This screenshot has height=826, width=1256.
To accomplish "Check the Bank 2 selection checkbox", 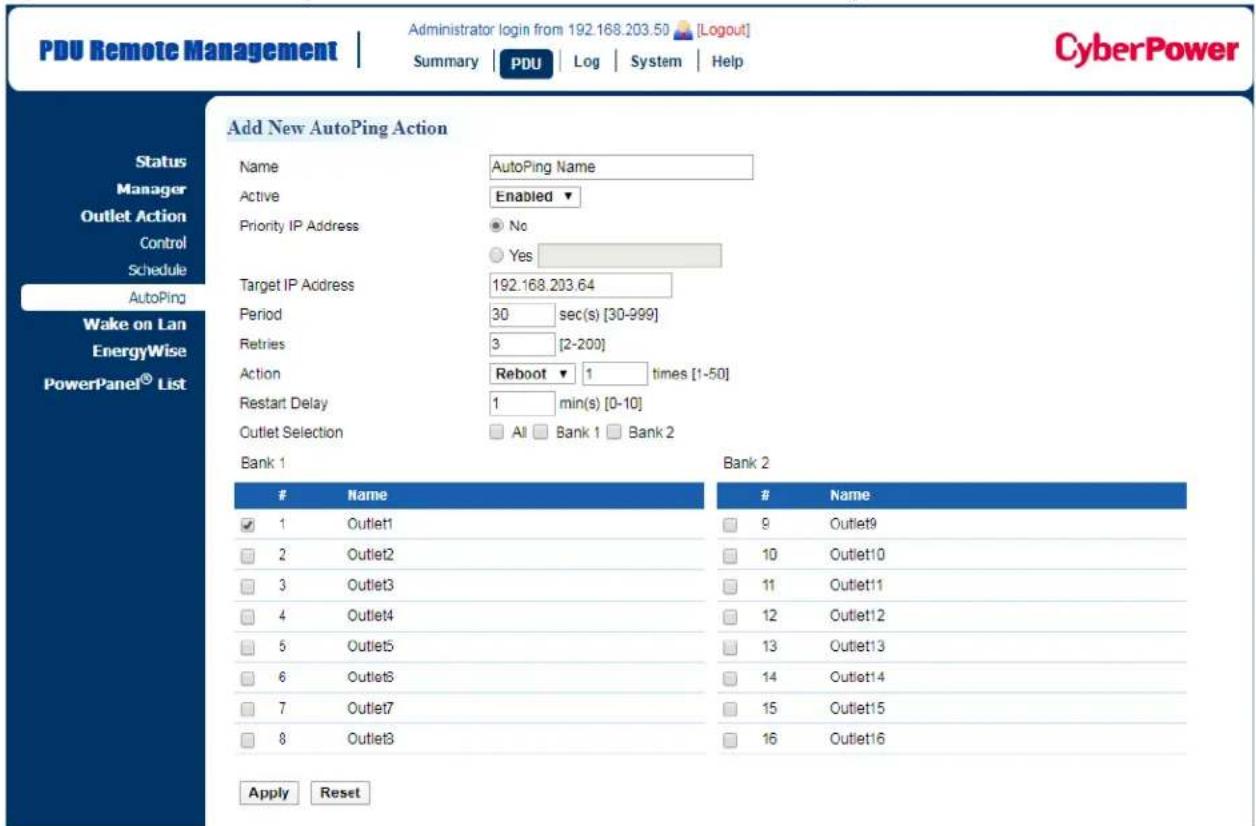I will 614,433.
